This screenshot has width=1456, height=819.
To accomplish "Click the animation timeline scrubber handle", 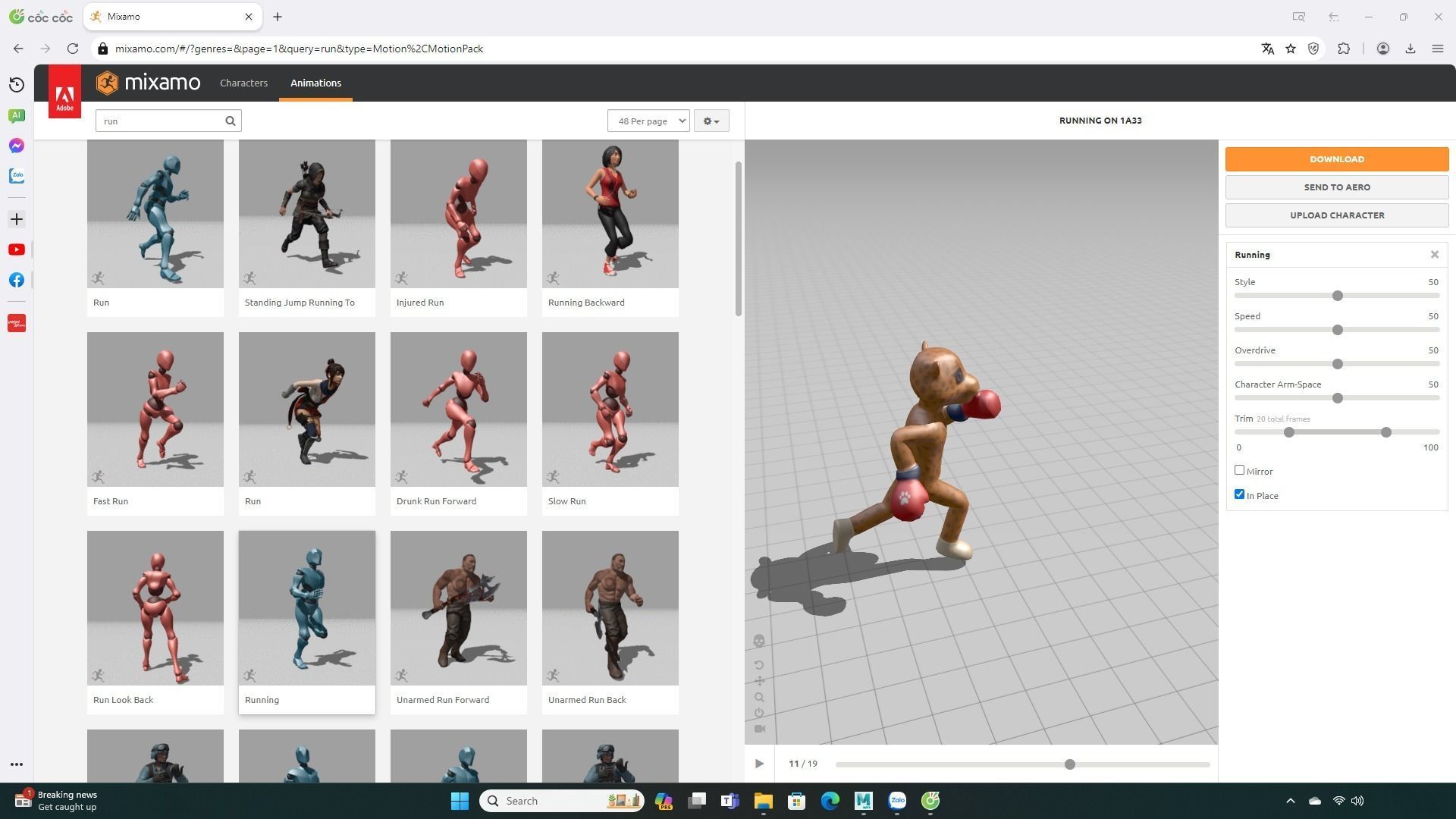I will [x=1069, y=764].
